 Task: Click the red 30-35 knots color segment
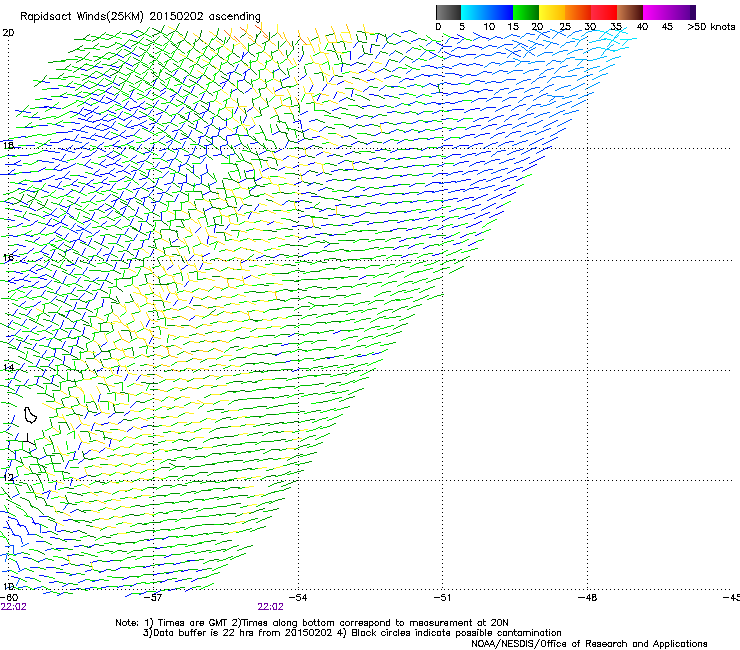(604, 12)
